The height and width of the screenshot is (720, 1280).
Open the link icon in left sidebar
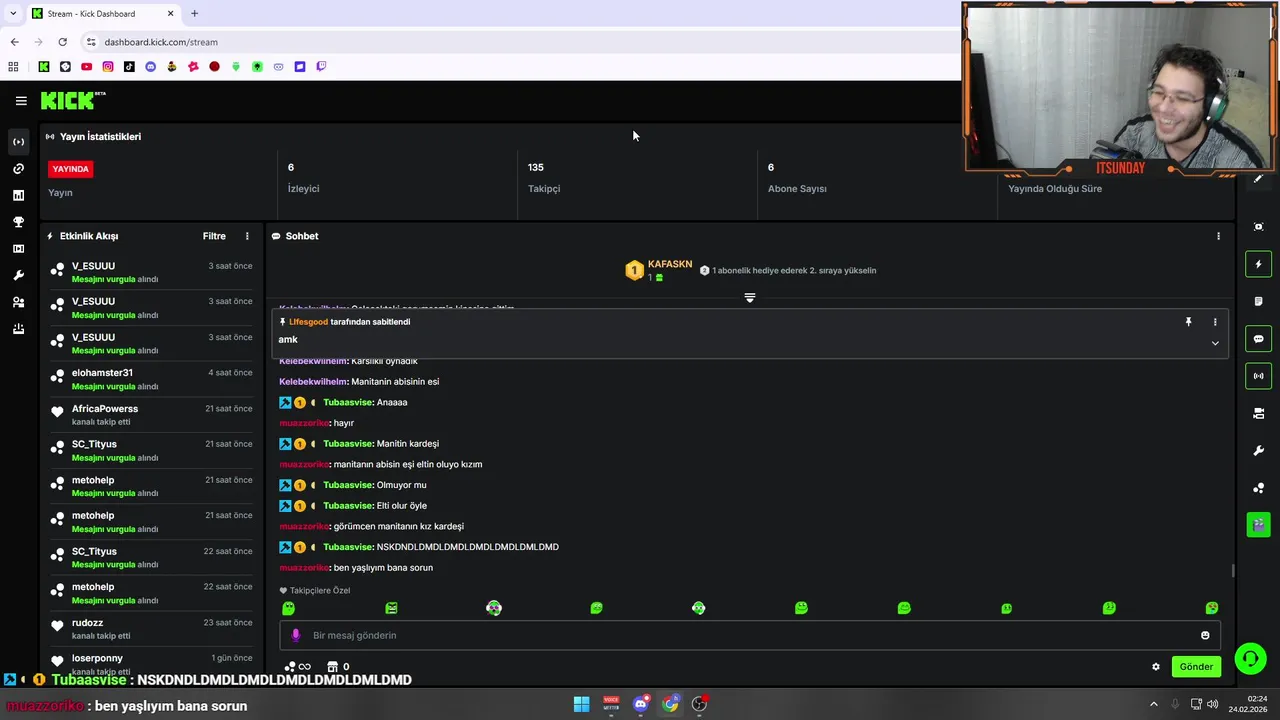(18, 169)
